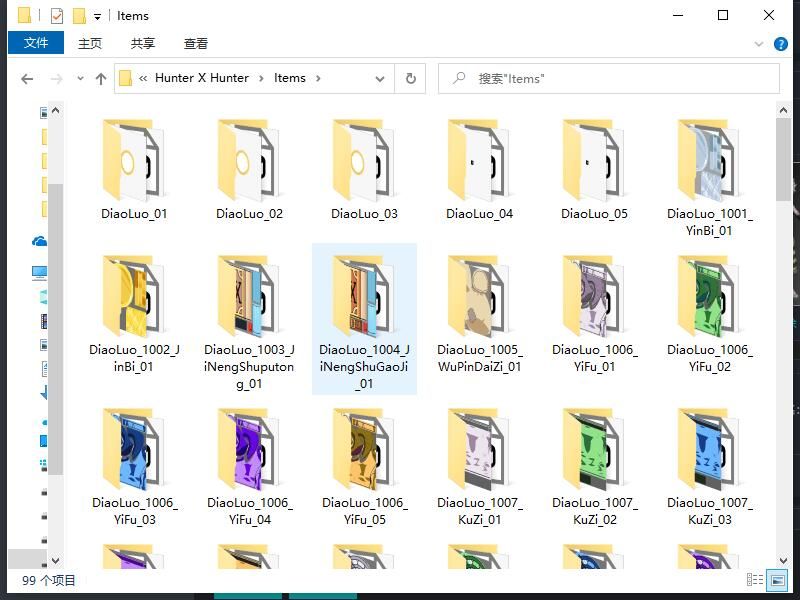
Task: Select the DiaoLuo_1007_KuZi_03 folder
Action: (x=710, y=467)
